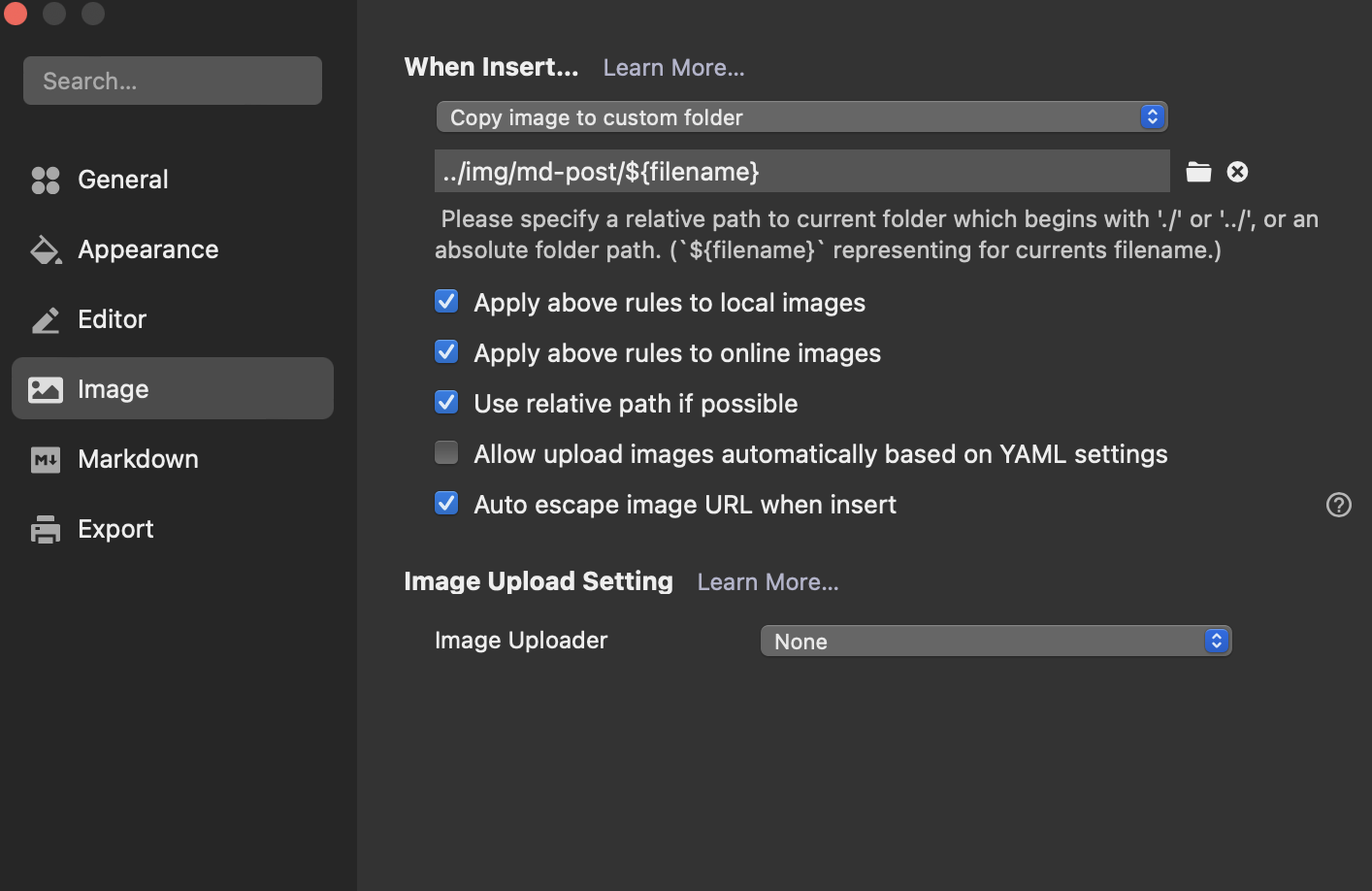Open the Image Uploader None dropdown
The height and width of the screenshot is (891, 1372).
tap(996, 642)
